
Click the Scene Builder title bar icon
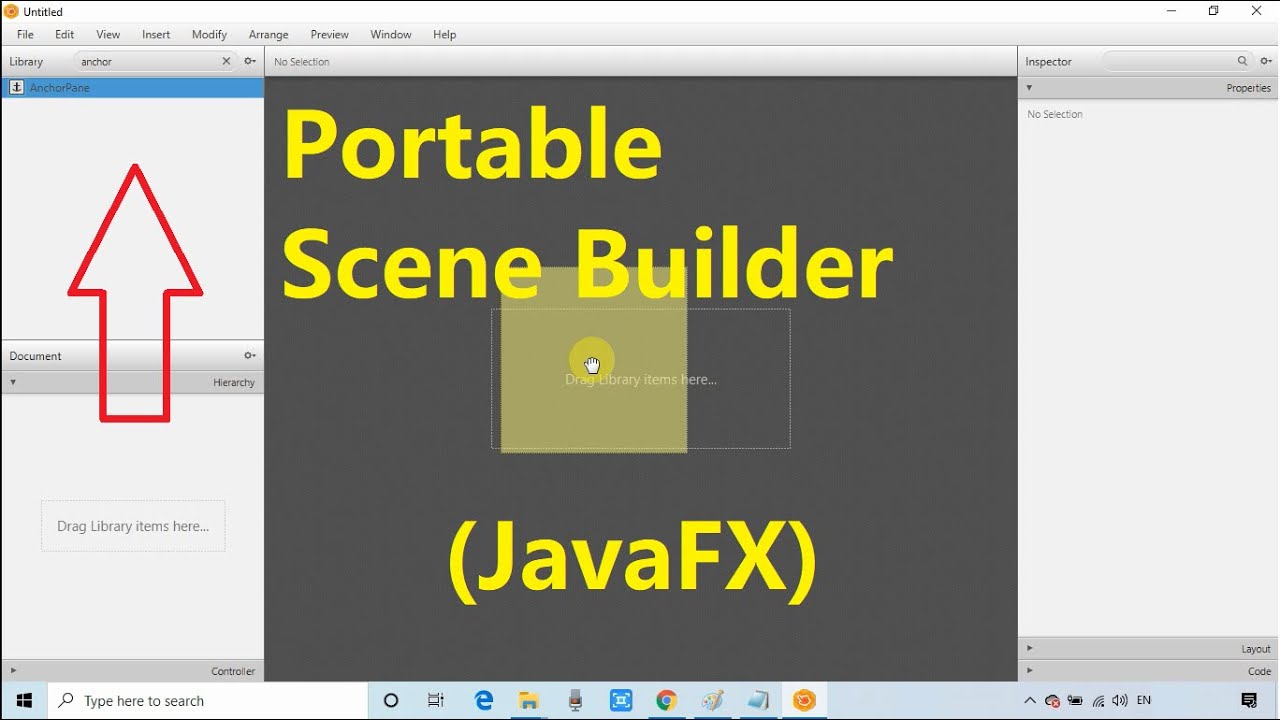pos(11,11)
